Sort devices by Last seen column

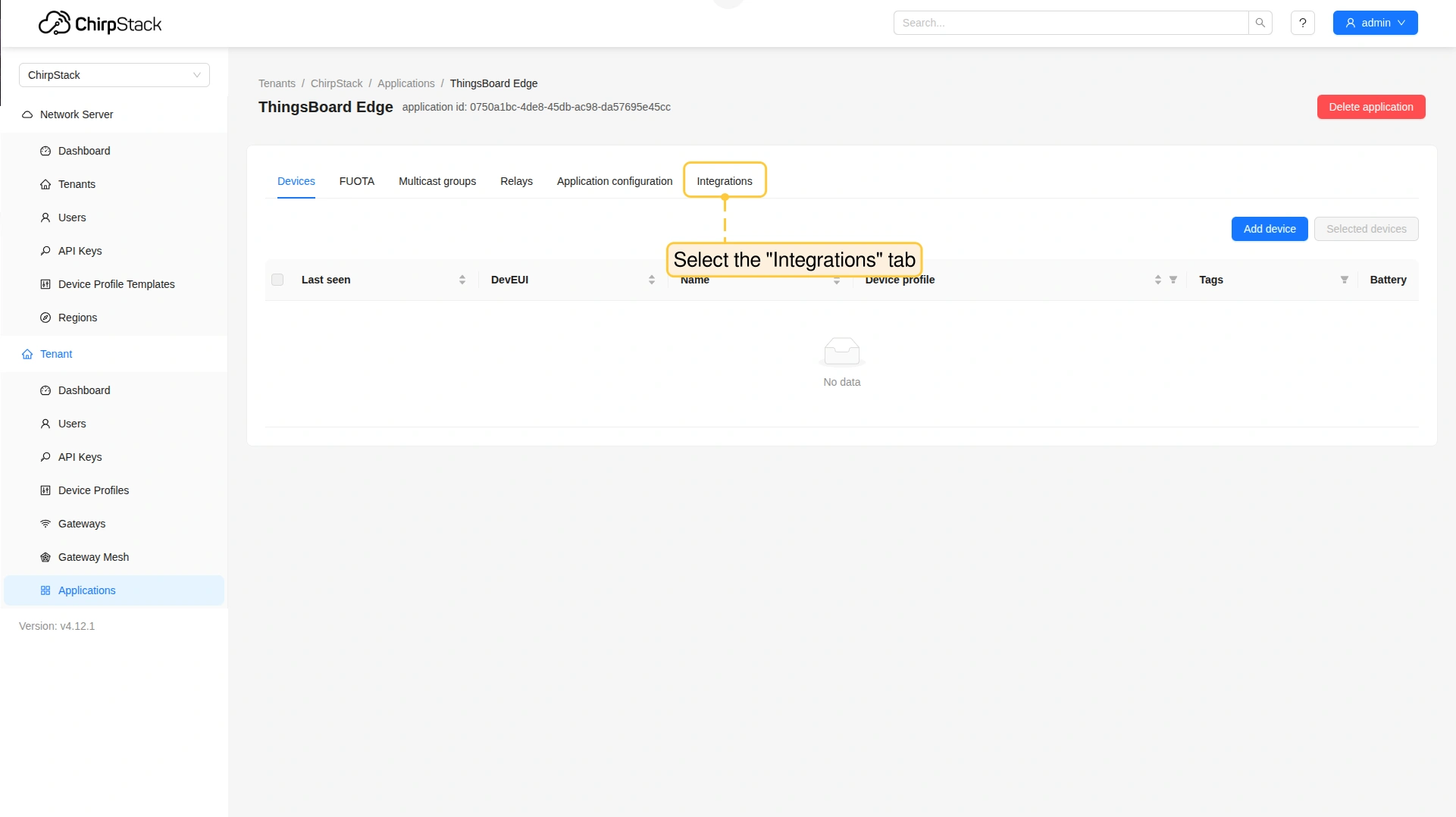[462, 280]
